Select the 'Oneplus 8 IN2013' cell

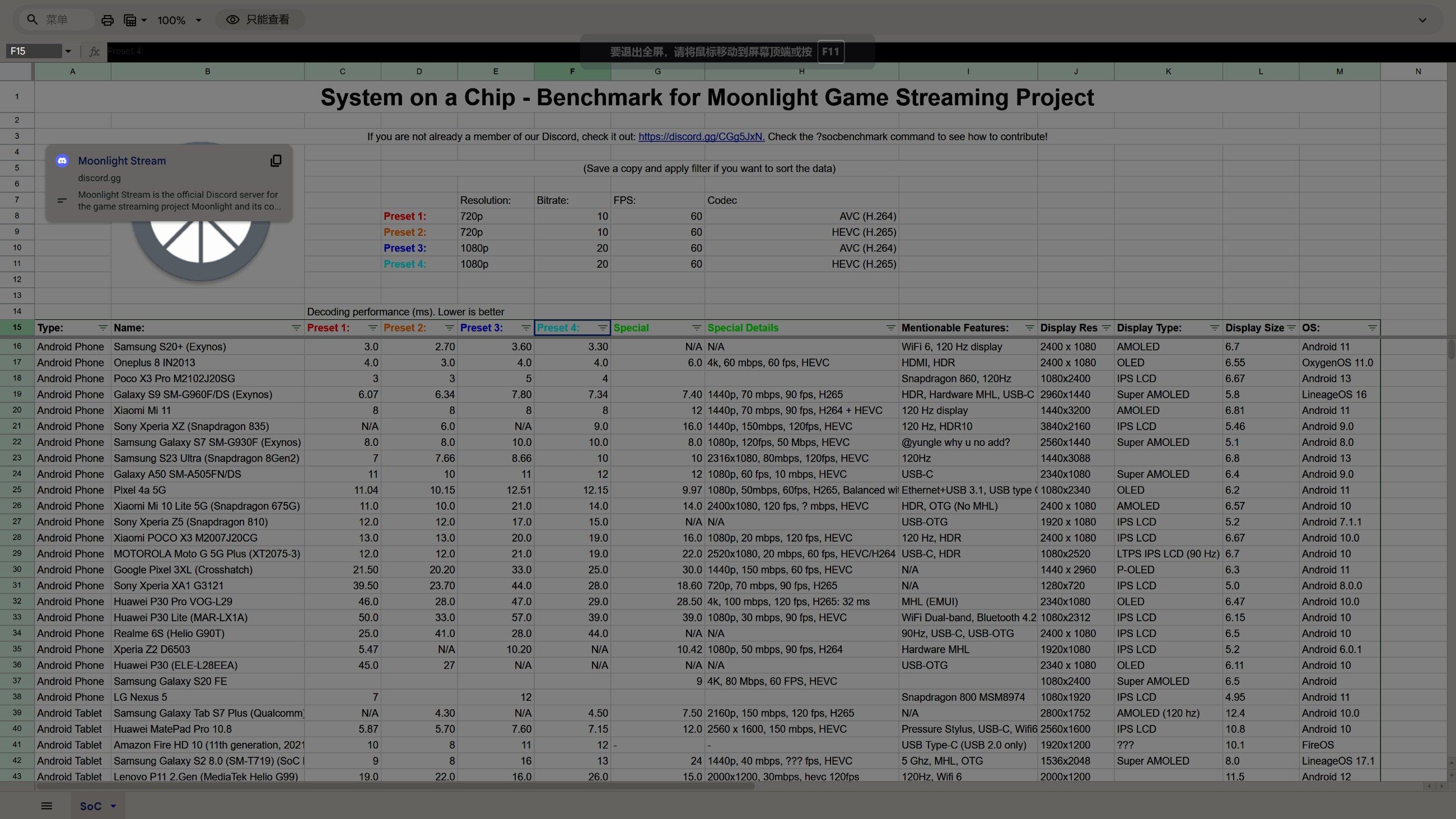207,363
